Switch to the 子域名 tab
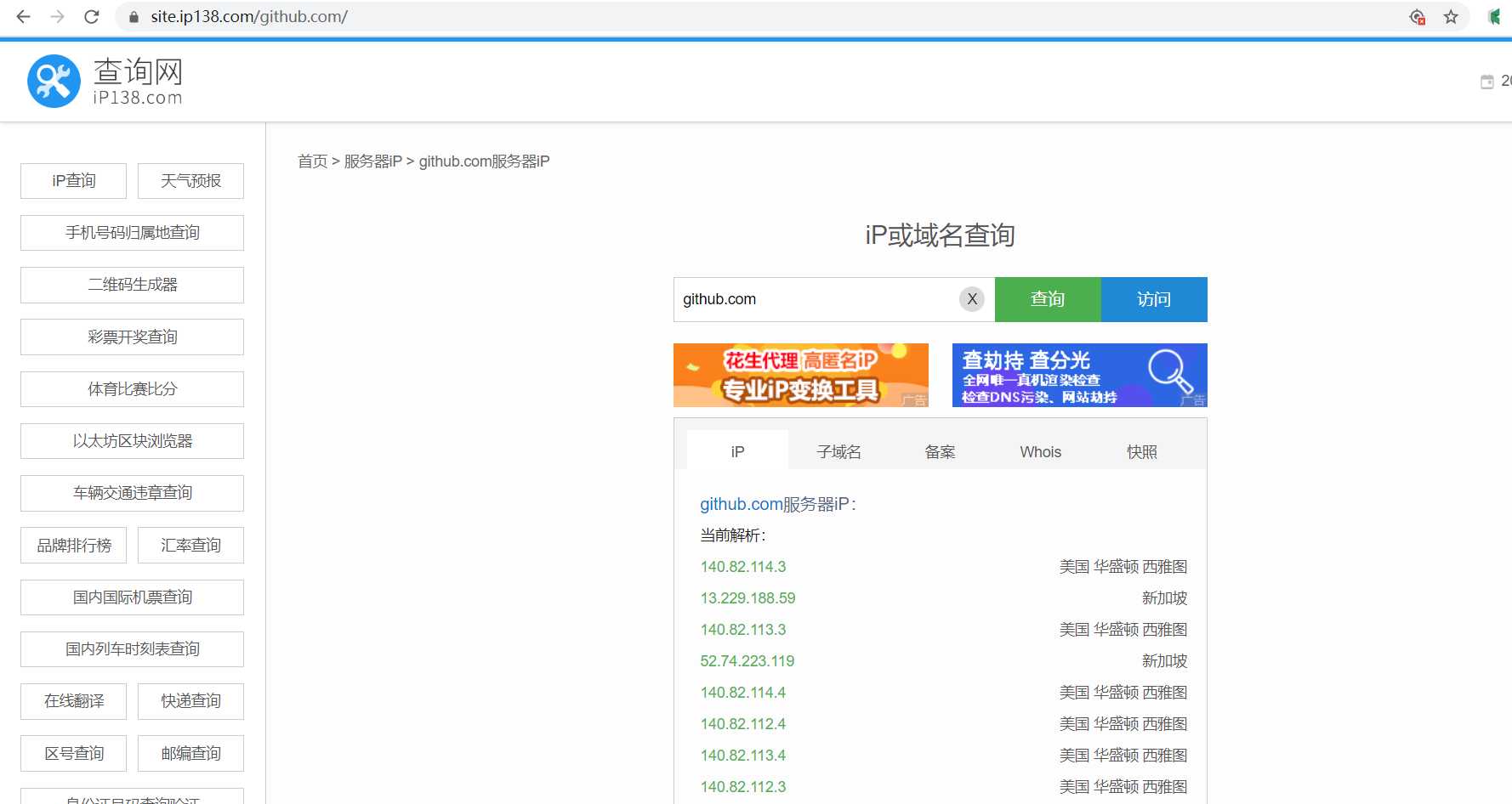Screen dimensions: 1512x804 (838, 451)
